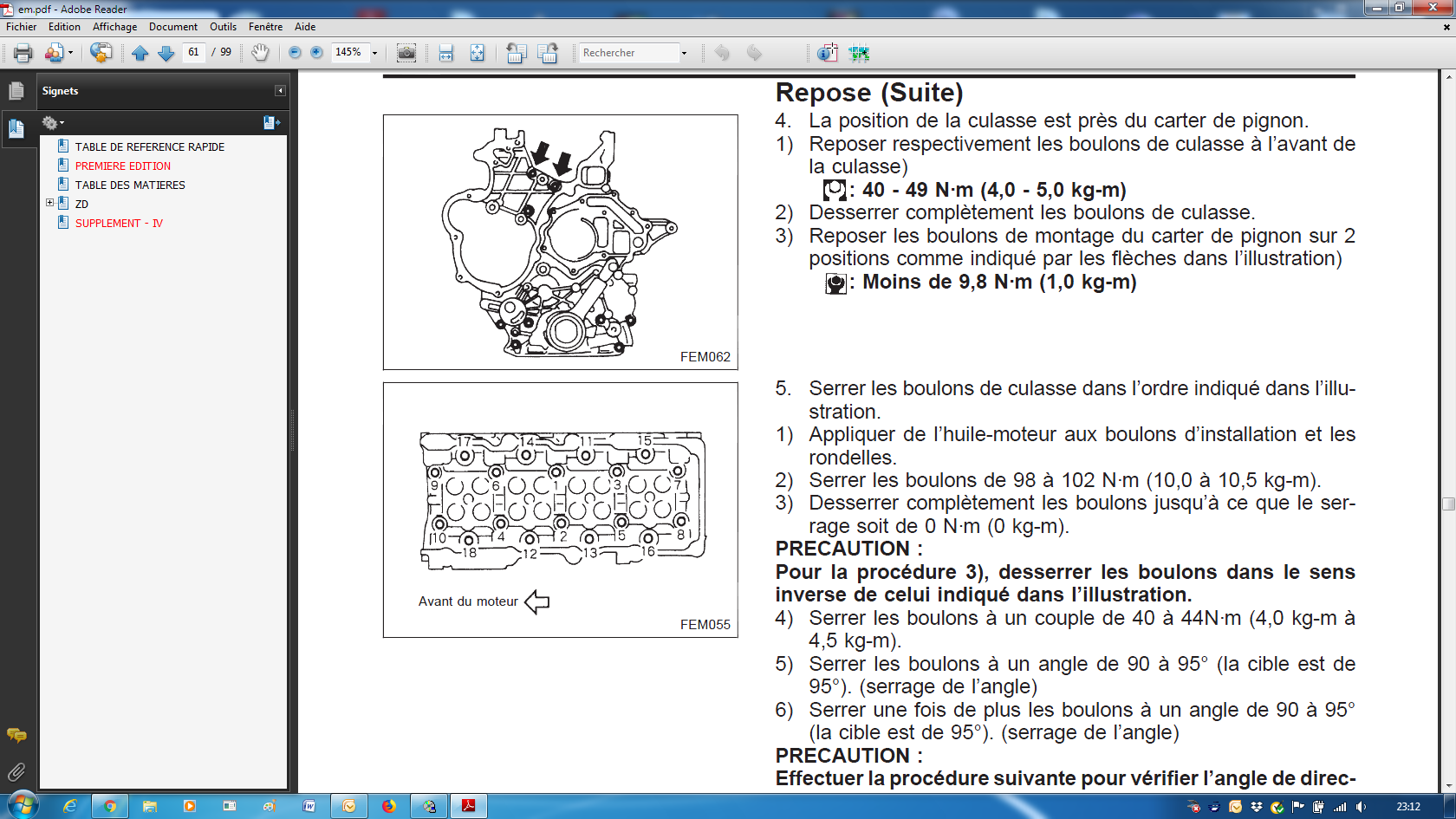Screen dimensions: 1456x819
Task: Select the Hand tool
Action: coord(260,53)
